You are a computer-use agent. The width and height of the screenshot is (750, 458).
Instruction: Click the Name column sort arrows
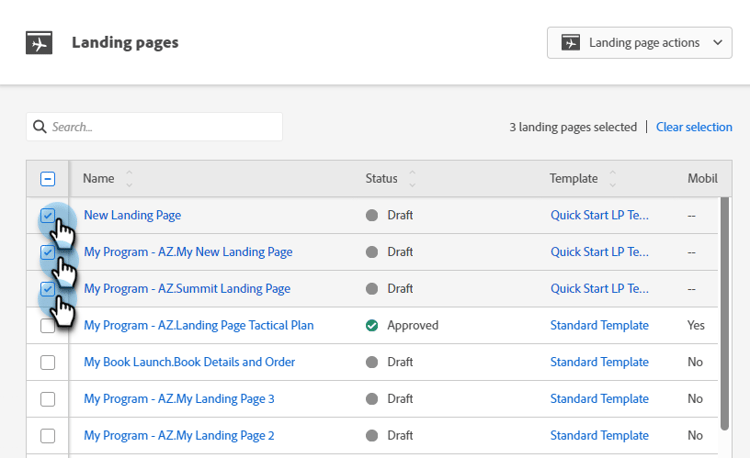tap(129, 179)
